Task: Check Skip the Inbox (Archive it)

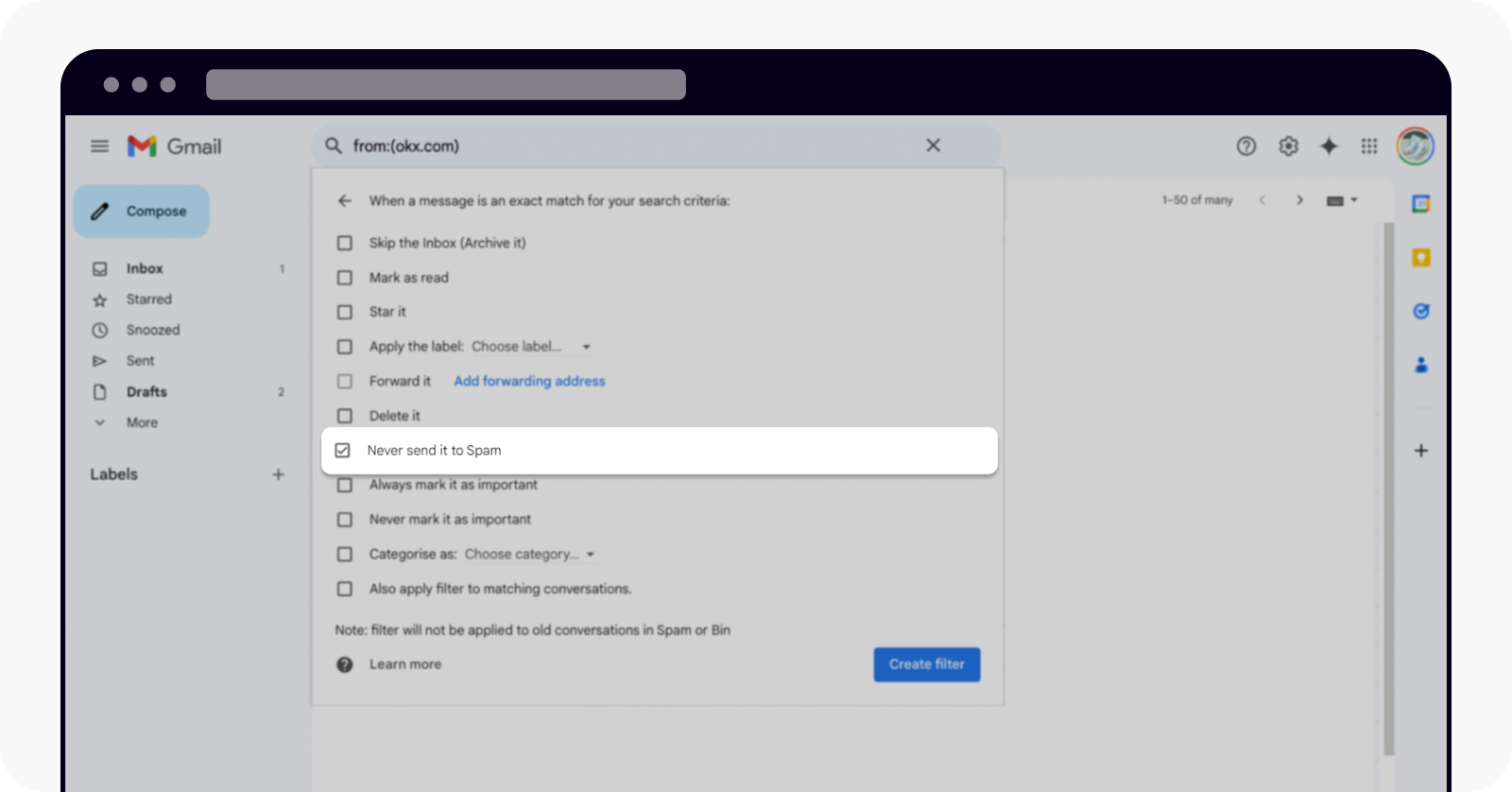Action: [x=345, y=243]
